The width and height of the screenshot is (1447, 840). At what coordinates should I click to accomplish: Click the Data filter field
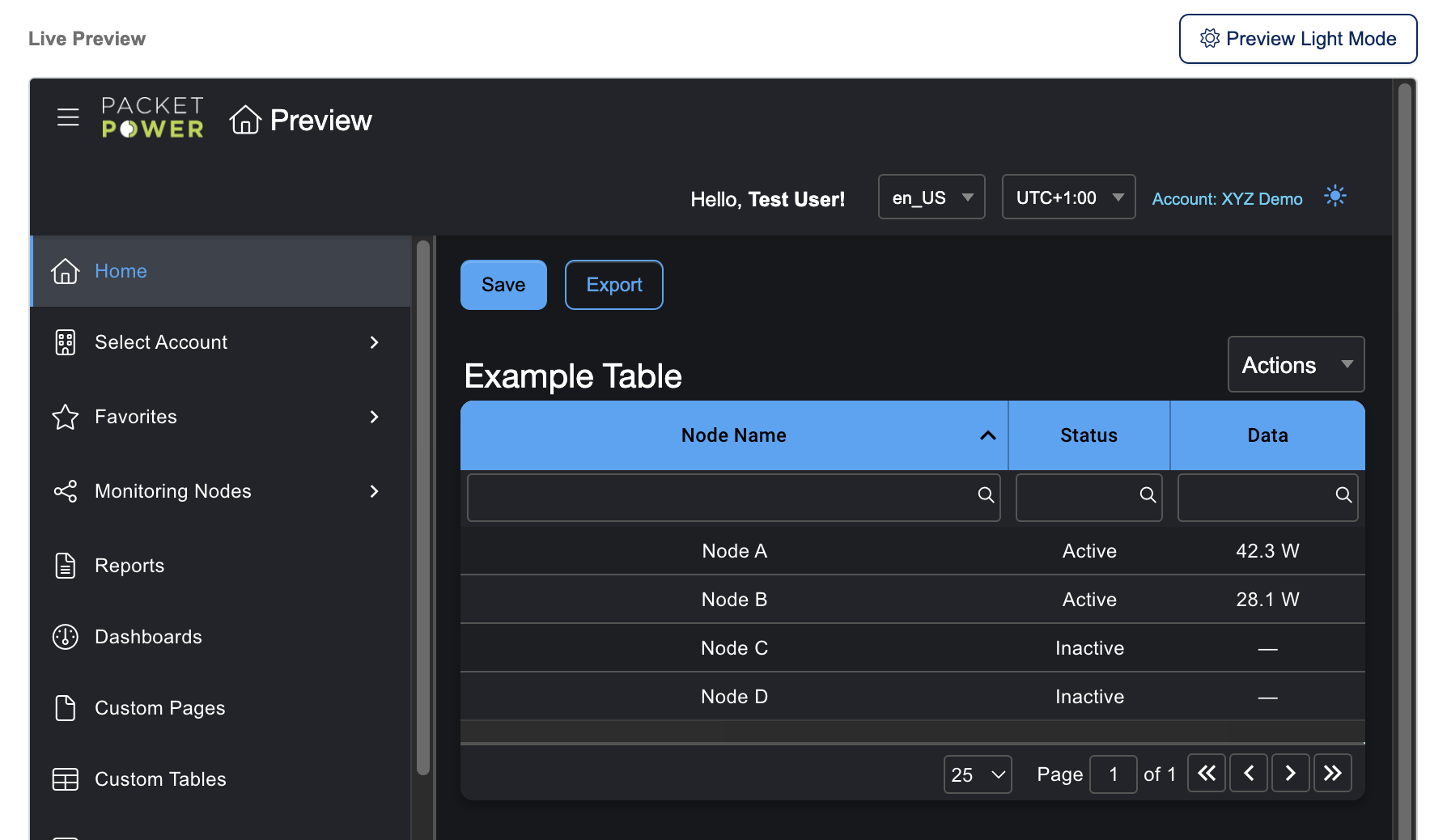pyautogui.click(x=1267, y=498)
